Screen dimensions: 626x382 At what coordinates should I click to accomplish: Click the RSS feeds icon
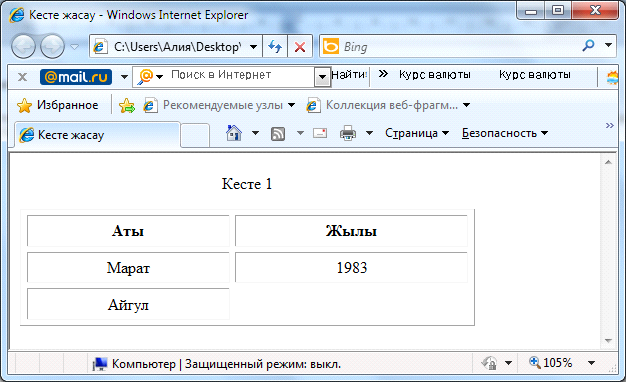tap(278, 134)
